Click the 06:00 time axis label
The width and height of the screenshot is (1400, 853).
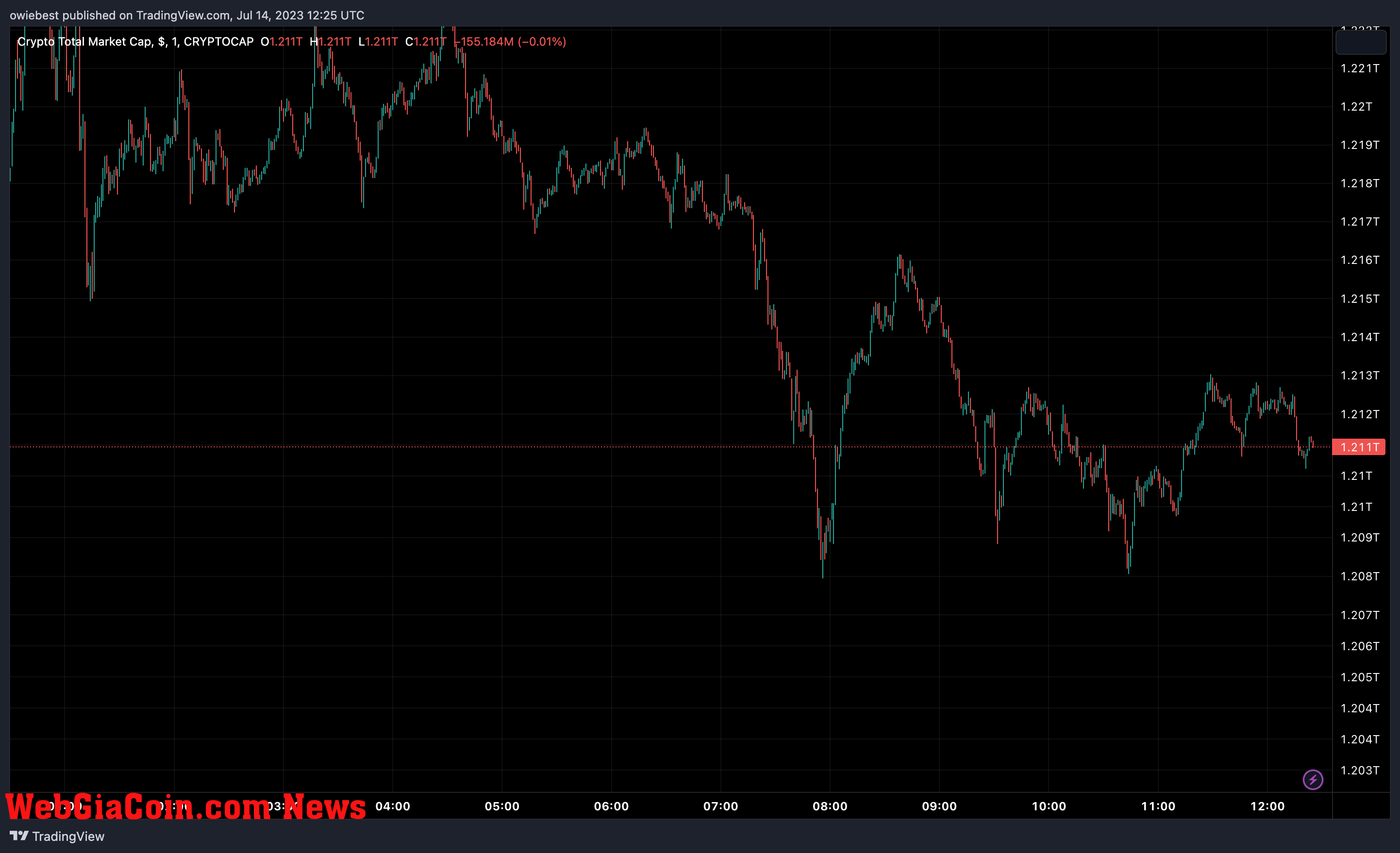click(x=611, y=806)
